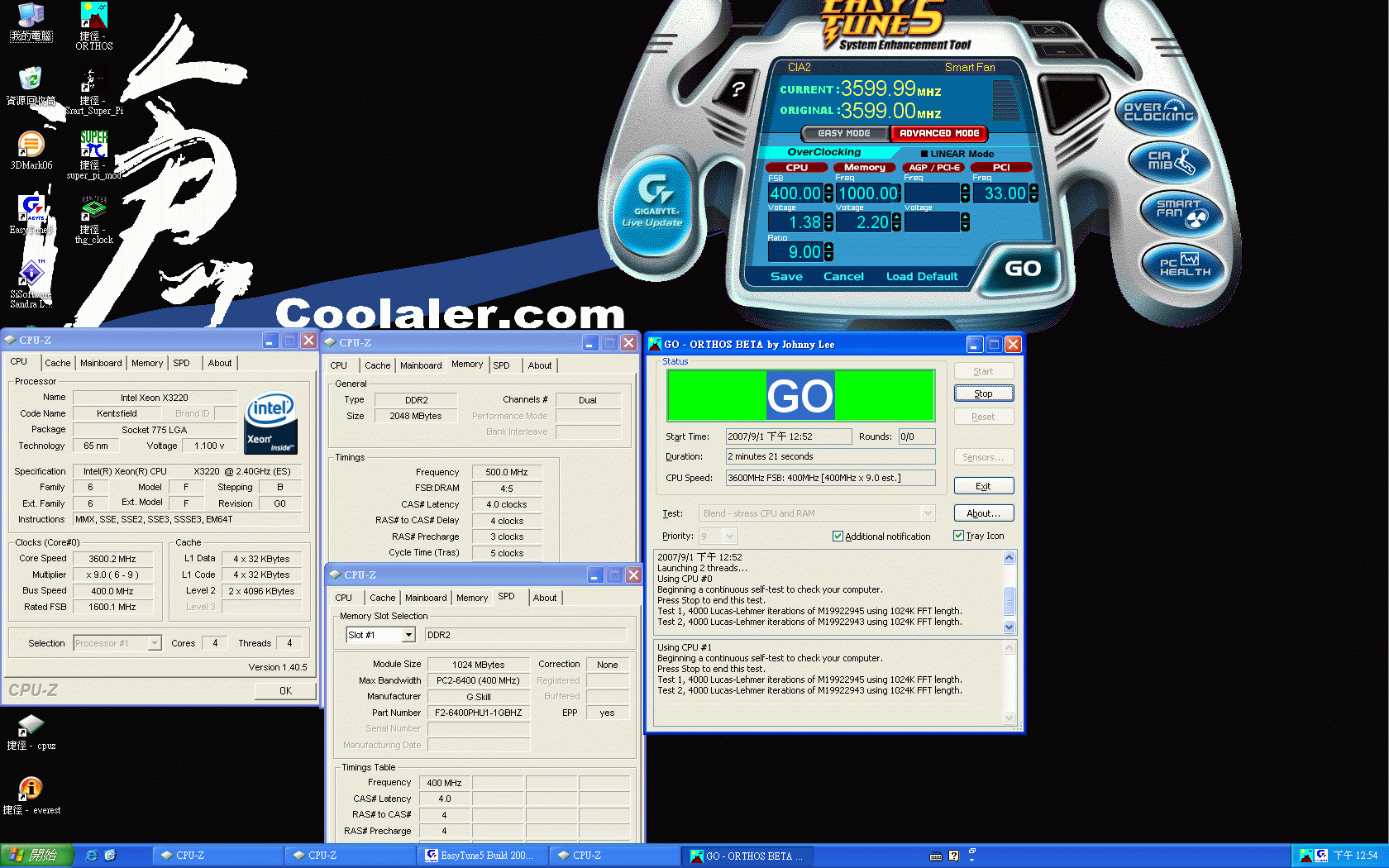Launch the super_pi_mod desktop shortcut
1389x868 pixels.
(93, 155)
